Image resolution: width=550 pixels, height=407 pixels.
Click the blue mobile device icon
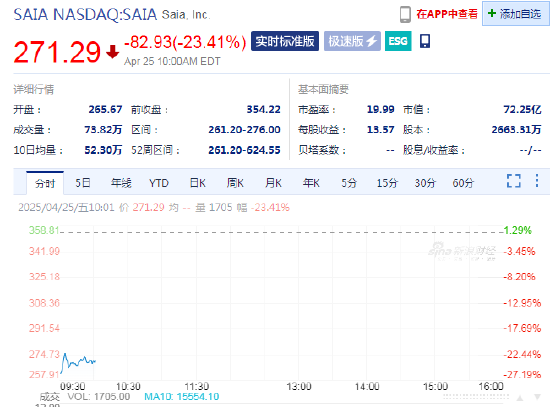click(x=425, y=41)
